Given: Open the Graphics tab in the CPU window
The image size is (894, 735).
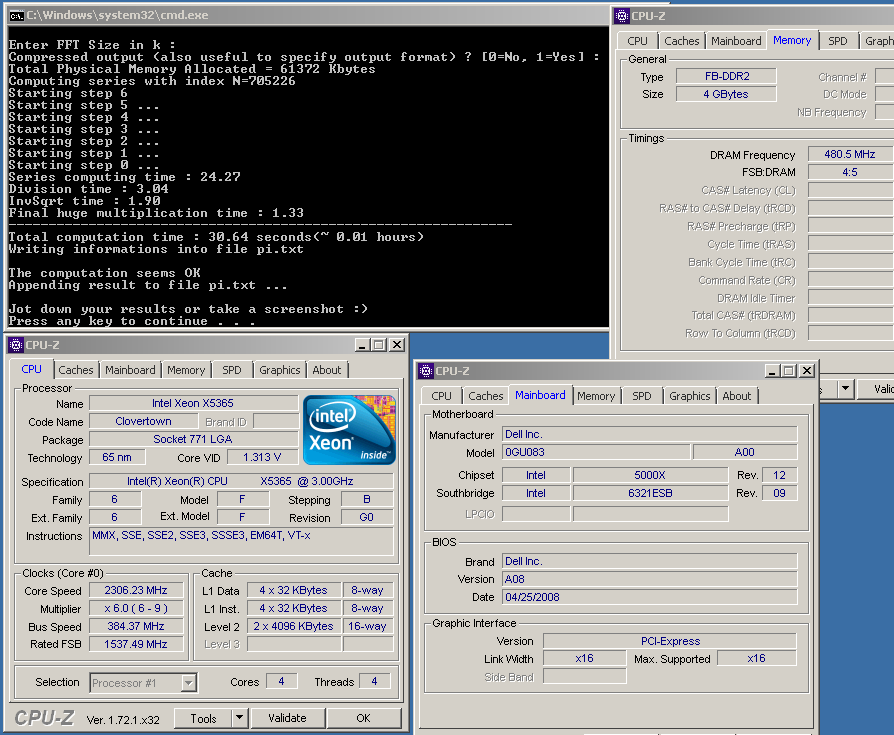Looking at the screenshot, I should [x=279, y=370].
